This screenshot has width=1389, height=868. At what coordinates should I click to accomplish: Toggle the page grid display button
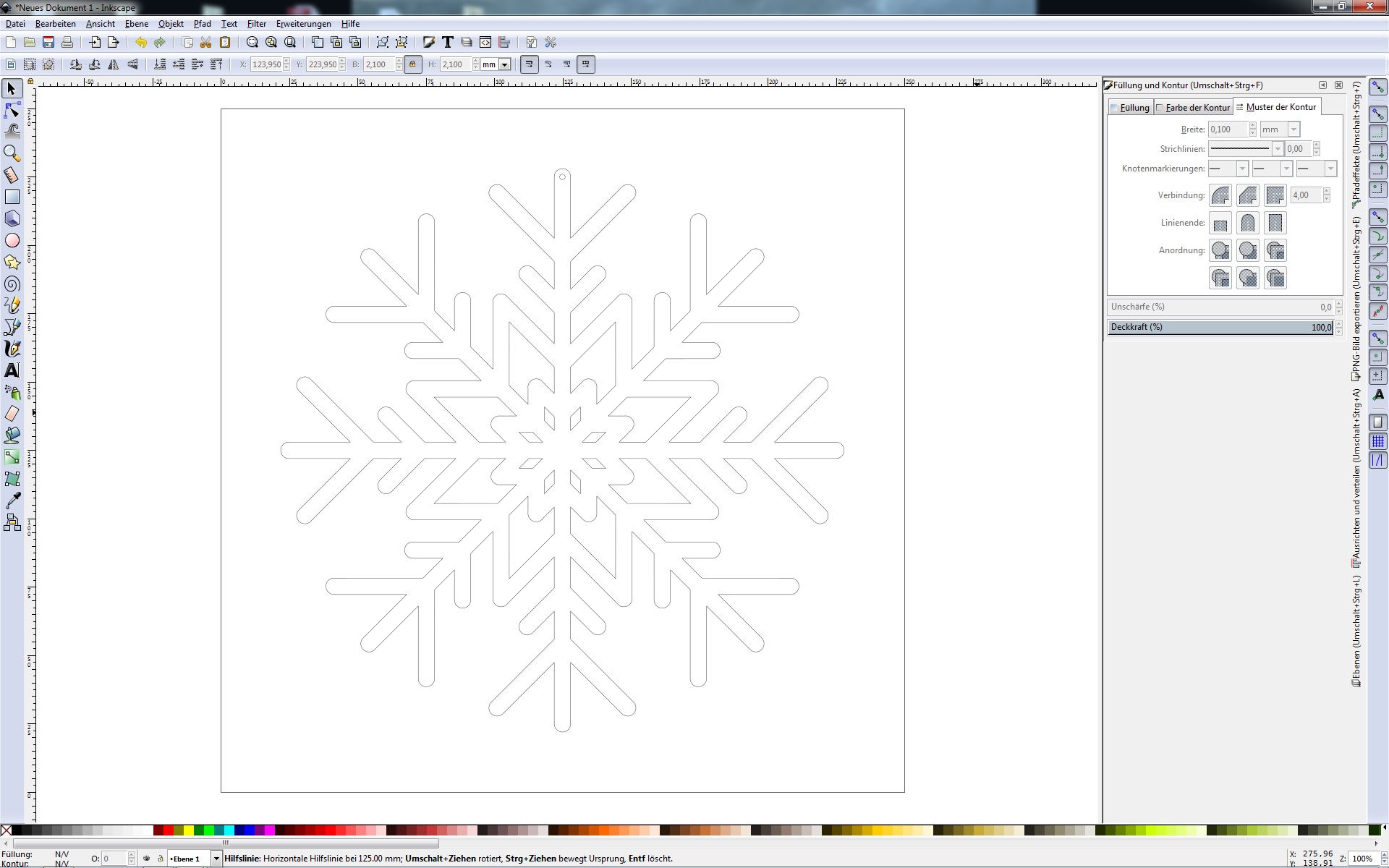pos(1378,441)
